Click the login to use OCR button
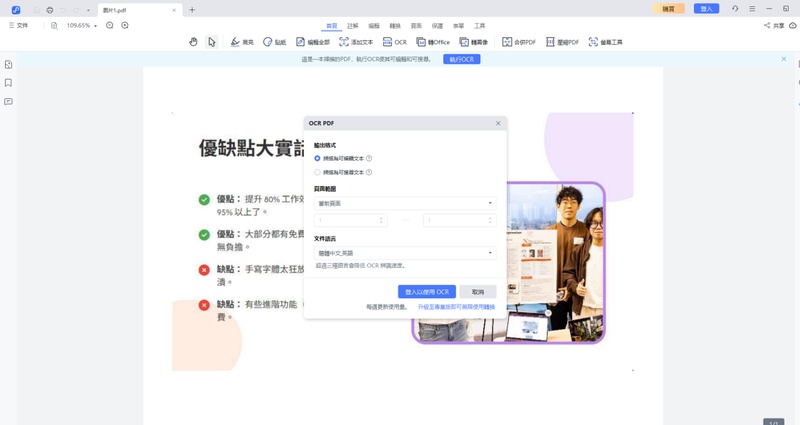800x425 pixels. 427,292
